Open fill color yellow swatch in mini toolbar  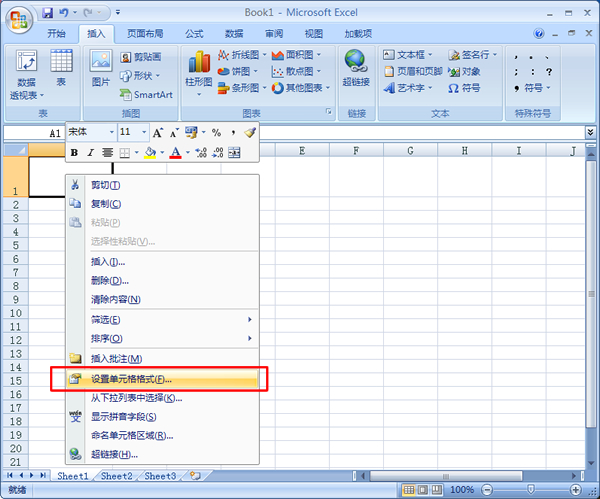[150, 153]
